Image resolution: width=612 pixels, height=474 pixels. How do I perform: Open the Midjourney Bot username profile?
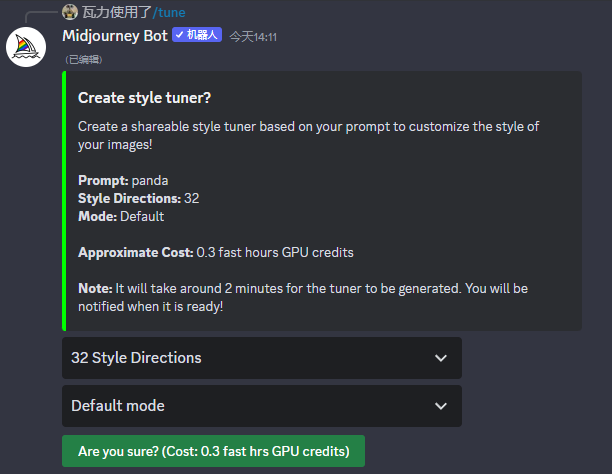point(115,36)
